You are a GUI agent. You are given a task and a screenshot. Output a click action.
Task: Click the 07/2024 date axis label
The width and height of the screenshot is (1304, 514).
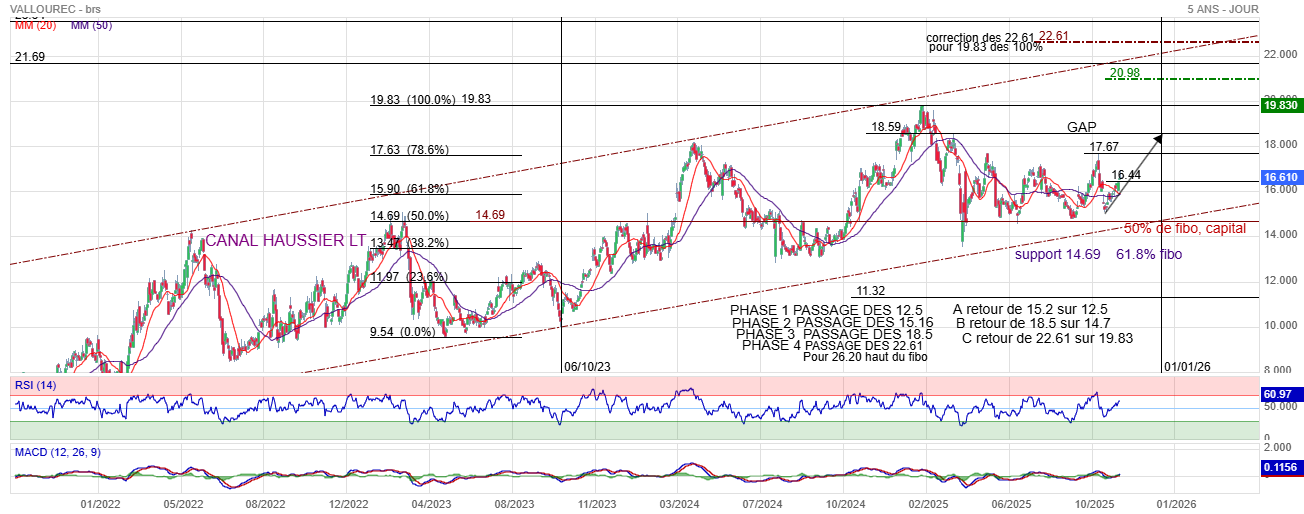click(762, 503)
